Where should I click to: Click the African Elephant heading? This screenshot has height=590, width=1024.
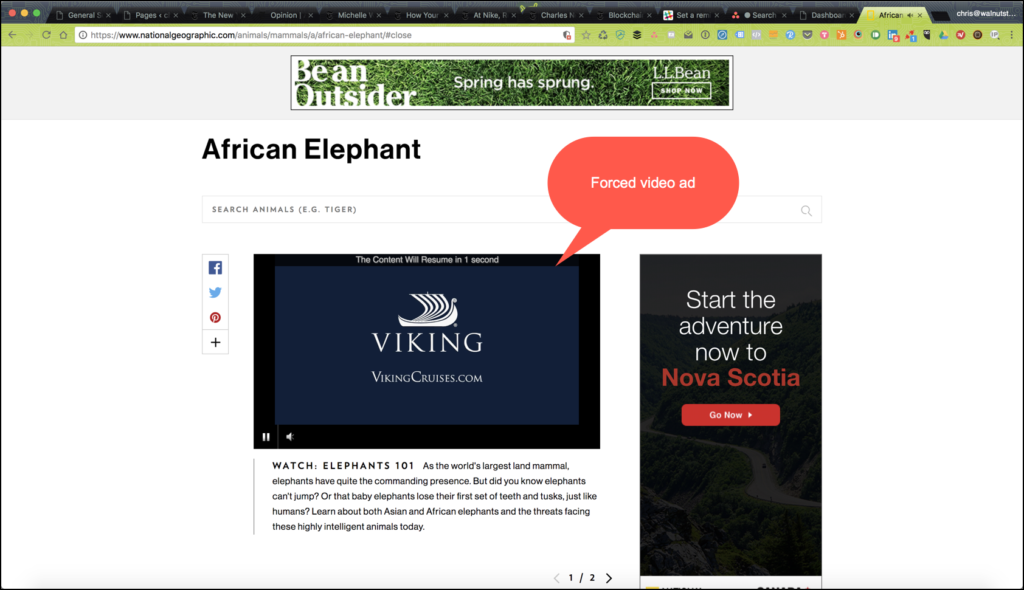pos(311,149)
